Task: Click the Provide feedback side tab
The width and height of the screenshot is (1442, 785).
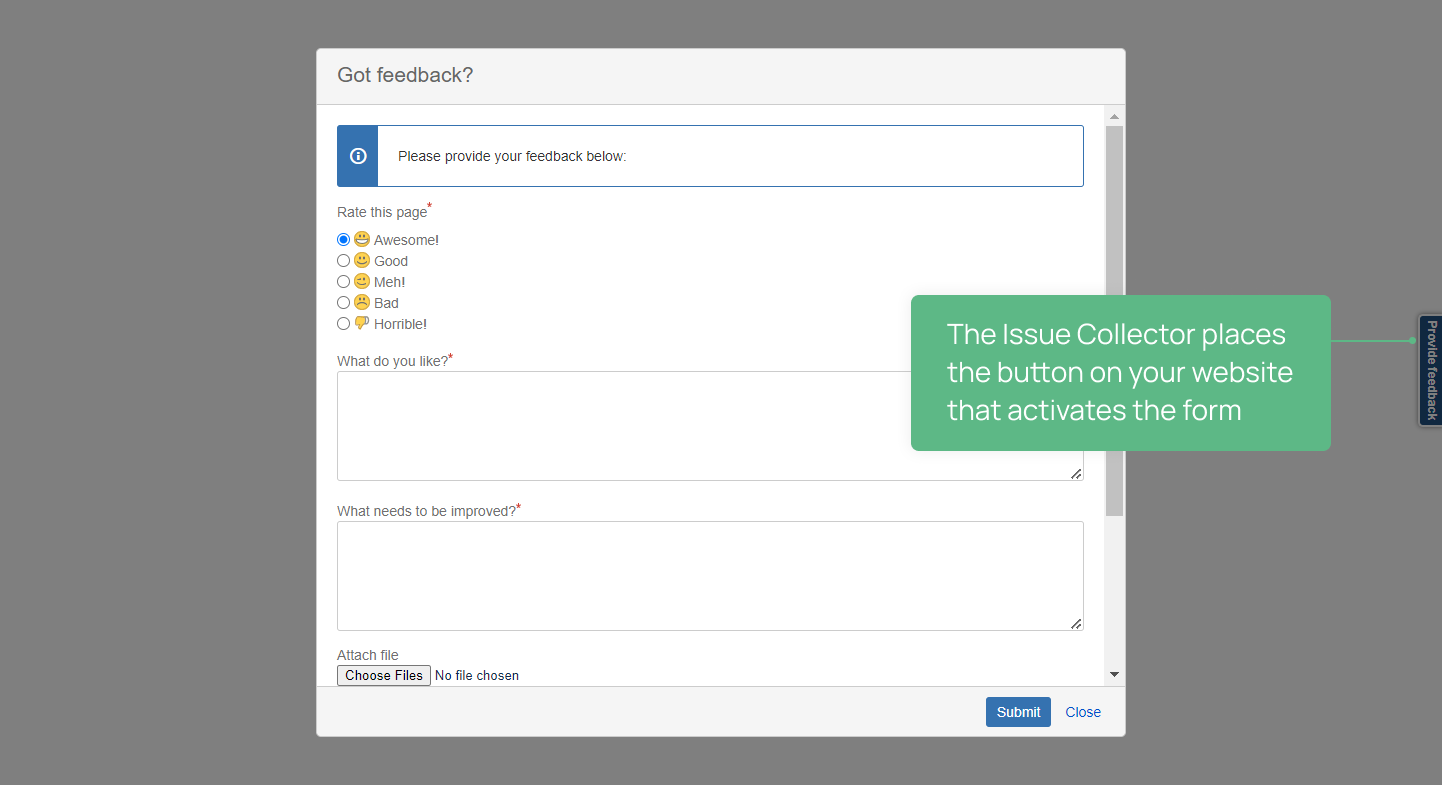Action: pos(1431,370)
